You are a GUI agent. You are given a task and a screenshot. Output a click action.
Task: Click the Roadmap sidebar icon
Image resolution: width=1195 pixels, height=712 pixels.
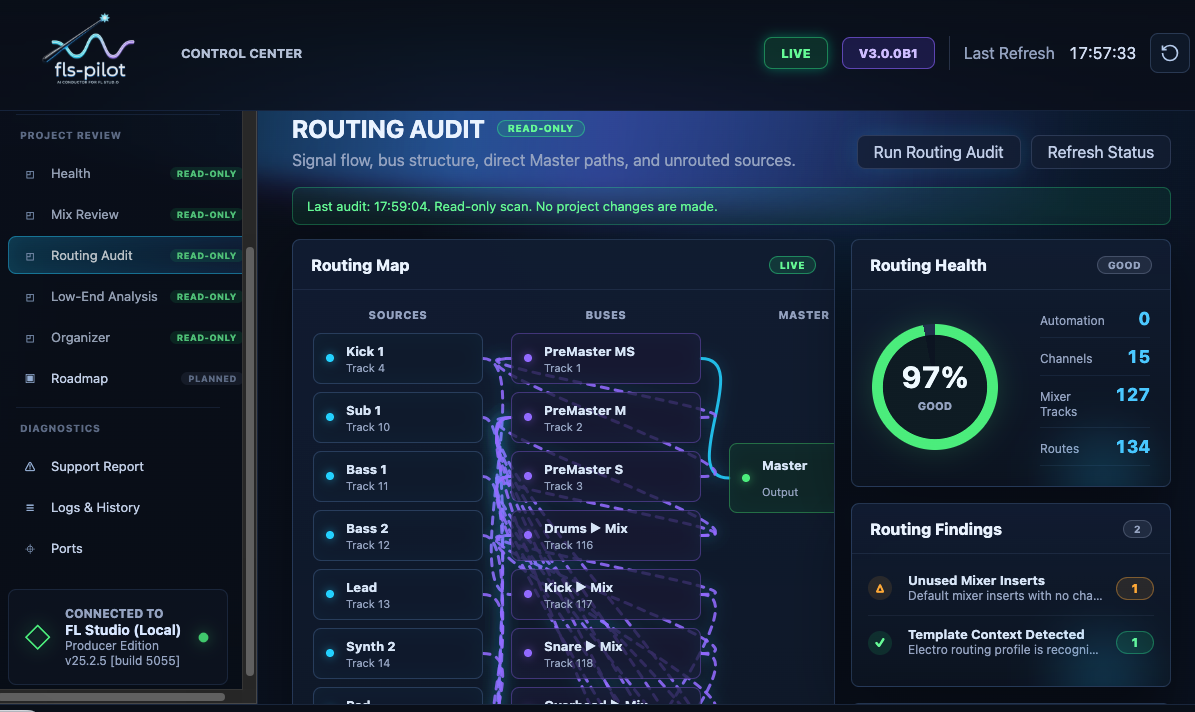coord(30,379)
